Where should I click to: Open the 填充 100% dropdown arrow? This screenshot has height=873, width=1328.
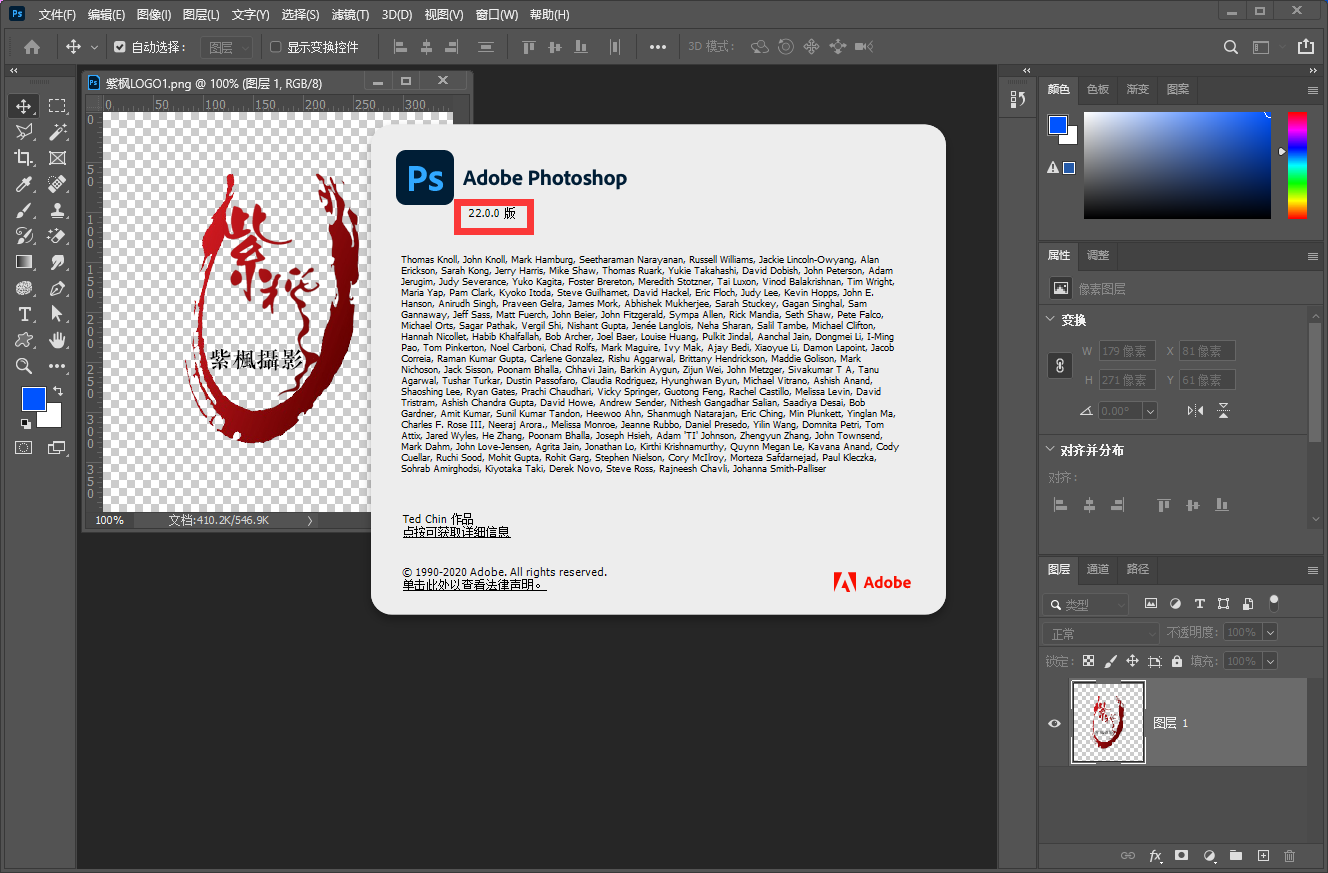[1270, 661]
